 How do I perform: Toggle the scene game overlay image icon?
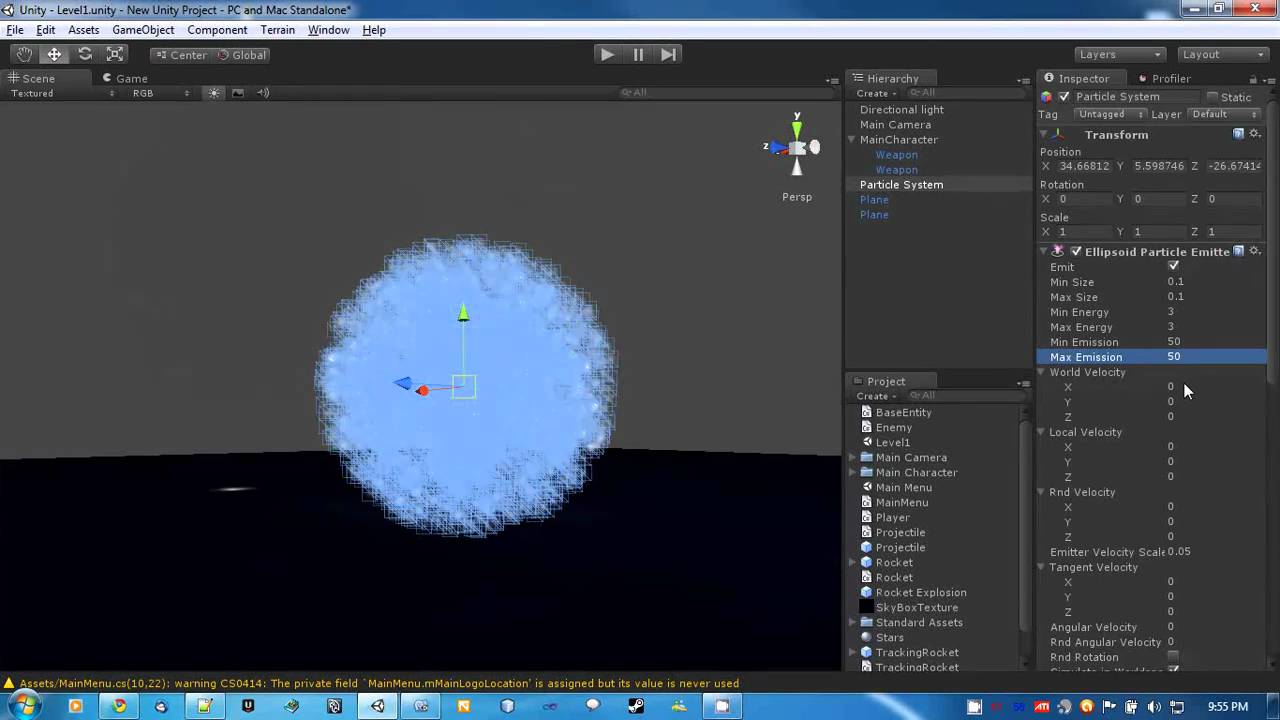[238, 93]
